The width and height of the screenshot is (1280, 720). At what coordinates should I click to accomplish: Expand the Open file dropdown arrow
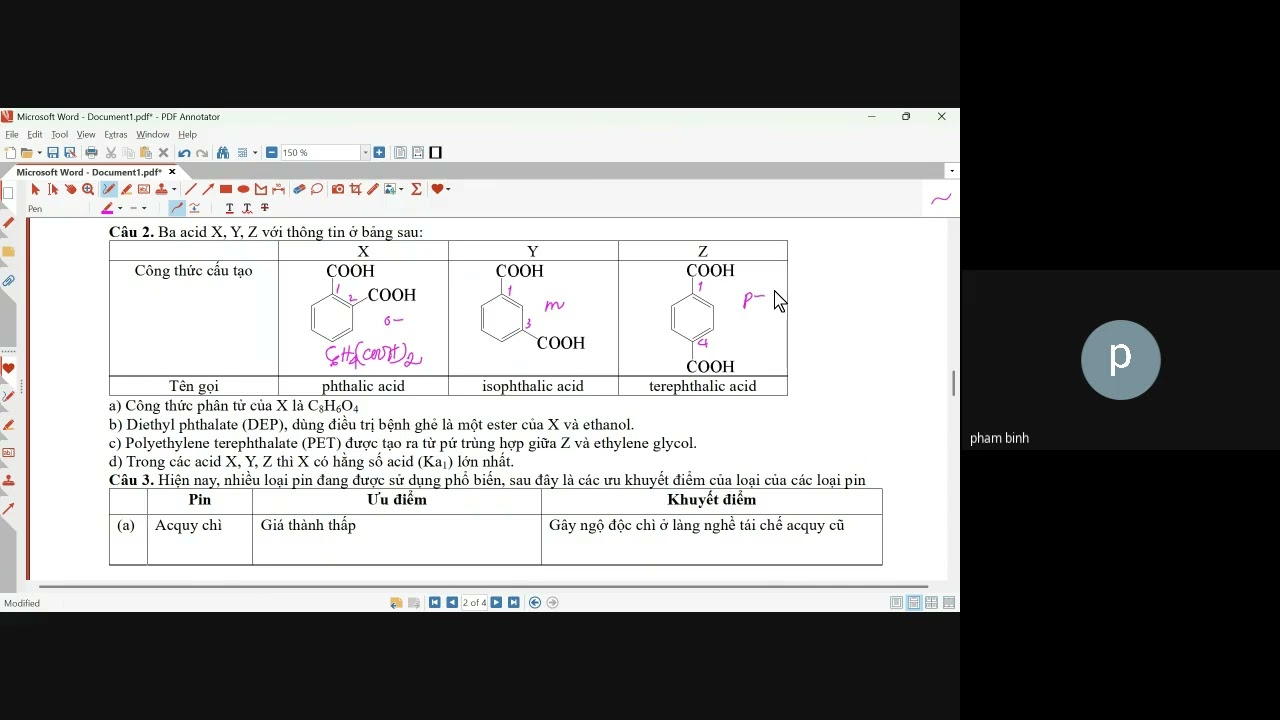(x=39, y=153)
